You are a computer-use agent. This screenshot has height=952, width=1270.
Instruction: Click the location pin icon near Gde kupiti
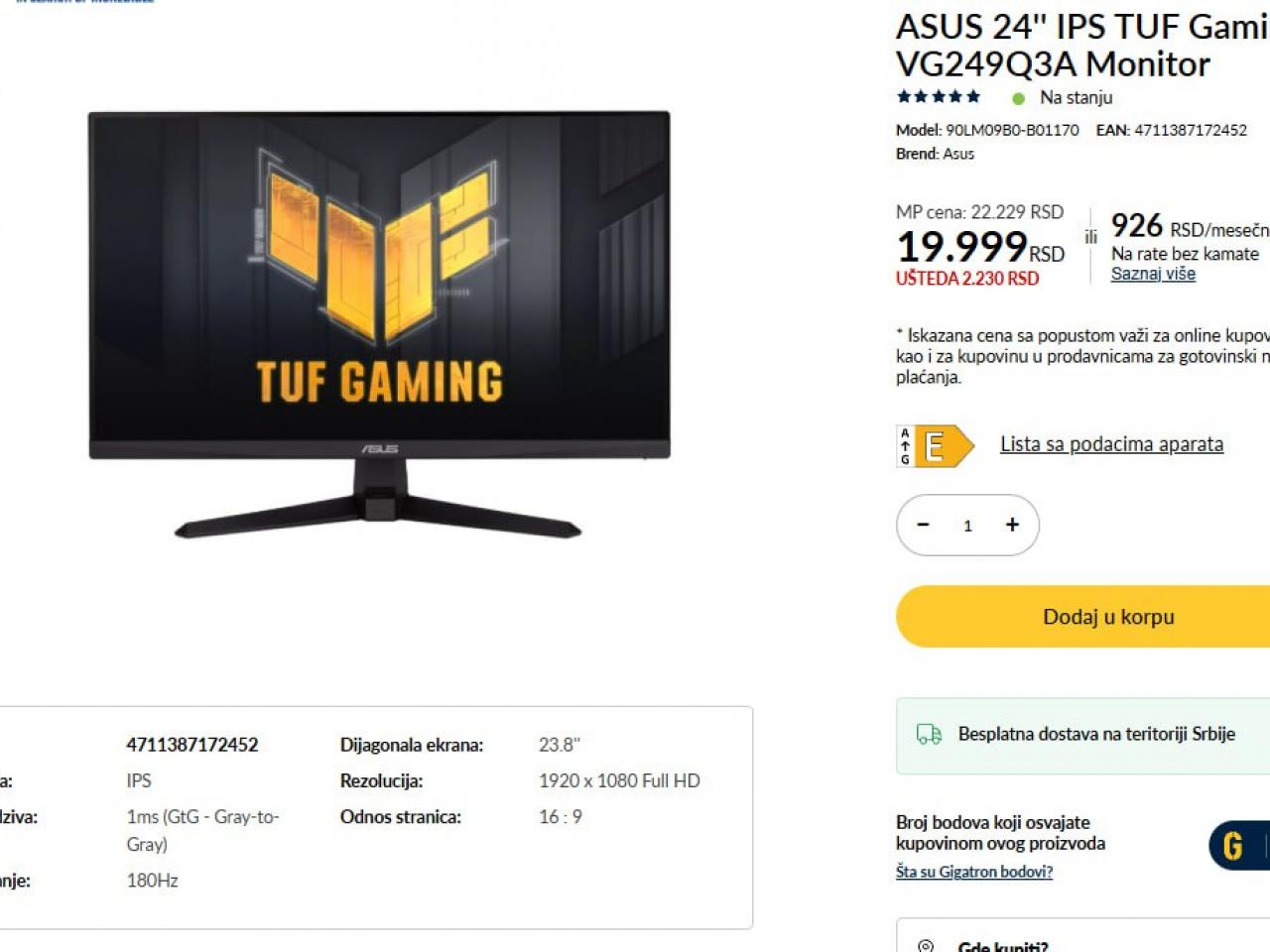click(926, 947)
